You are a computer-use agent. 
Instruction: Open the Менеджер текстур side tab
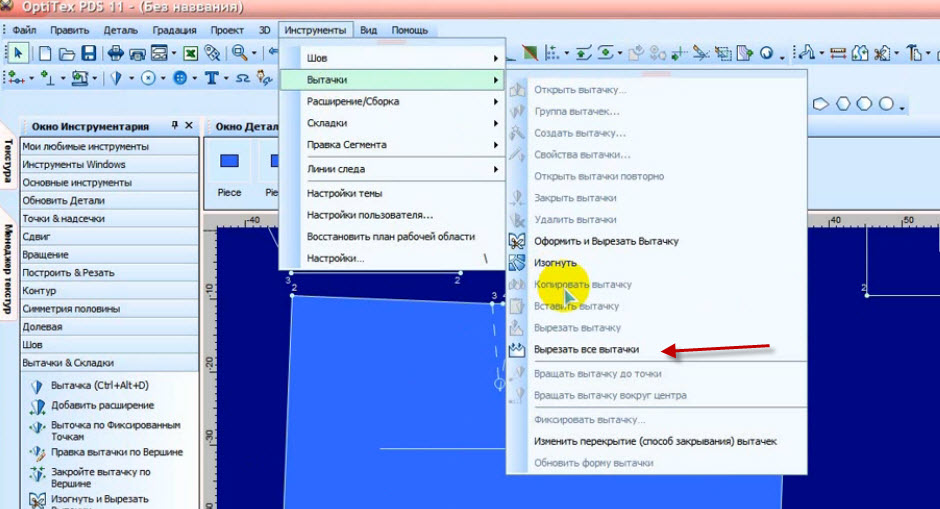[x=8, y=268]
